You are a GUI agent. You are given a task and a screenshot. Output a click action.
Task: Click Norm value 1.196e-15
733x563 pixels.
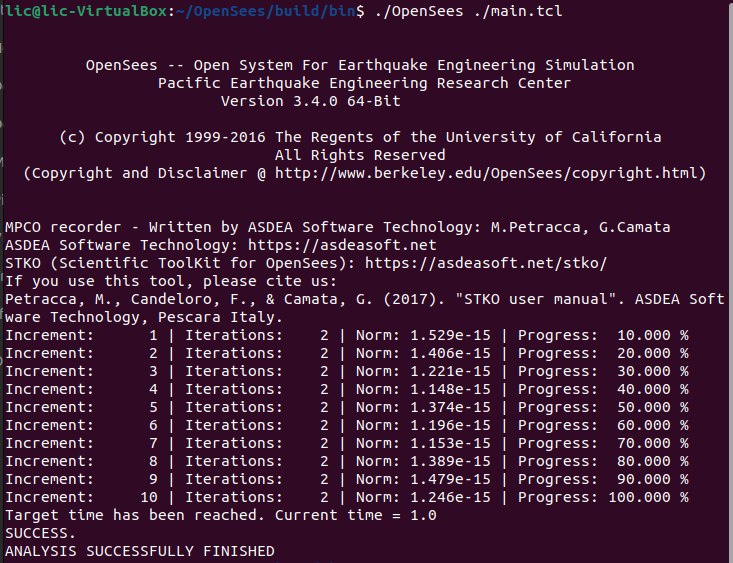(451, 426)
